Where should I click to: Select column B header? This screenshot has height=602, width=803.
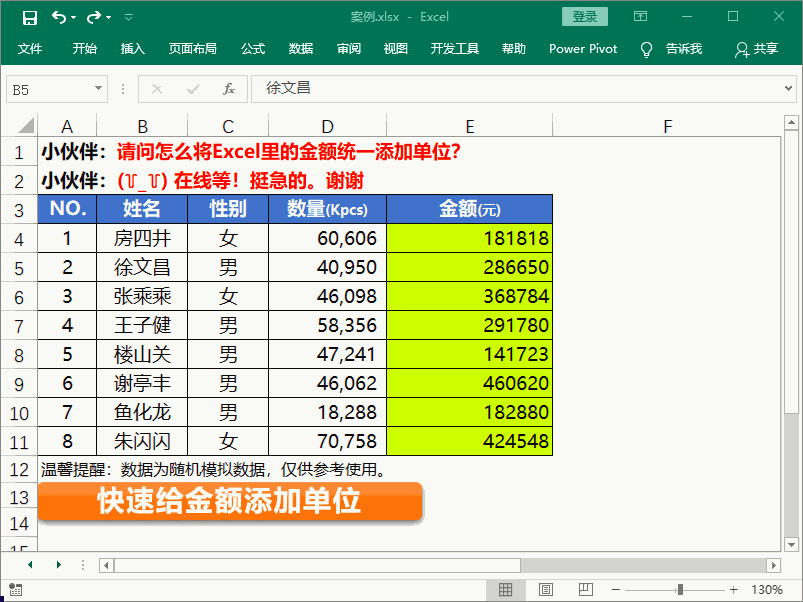[x=142, y=126]
